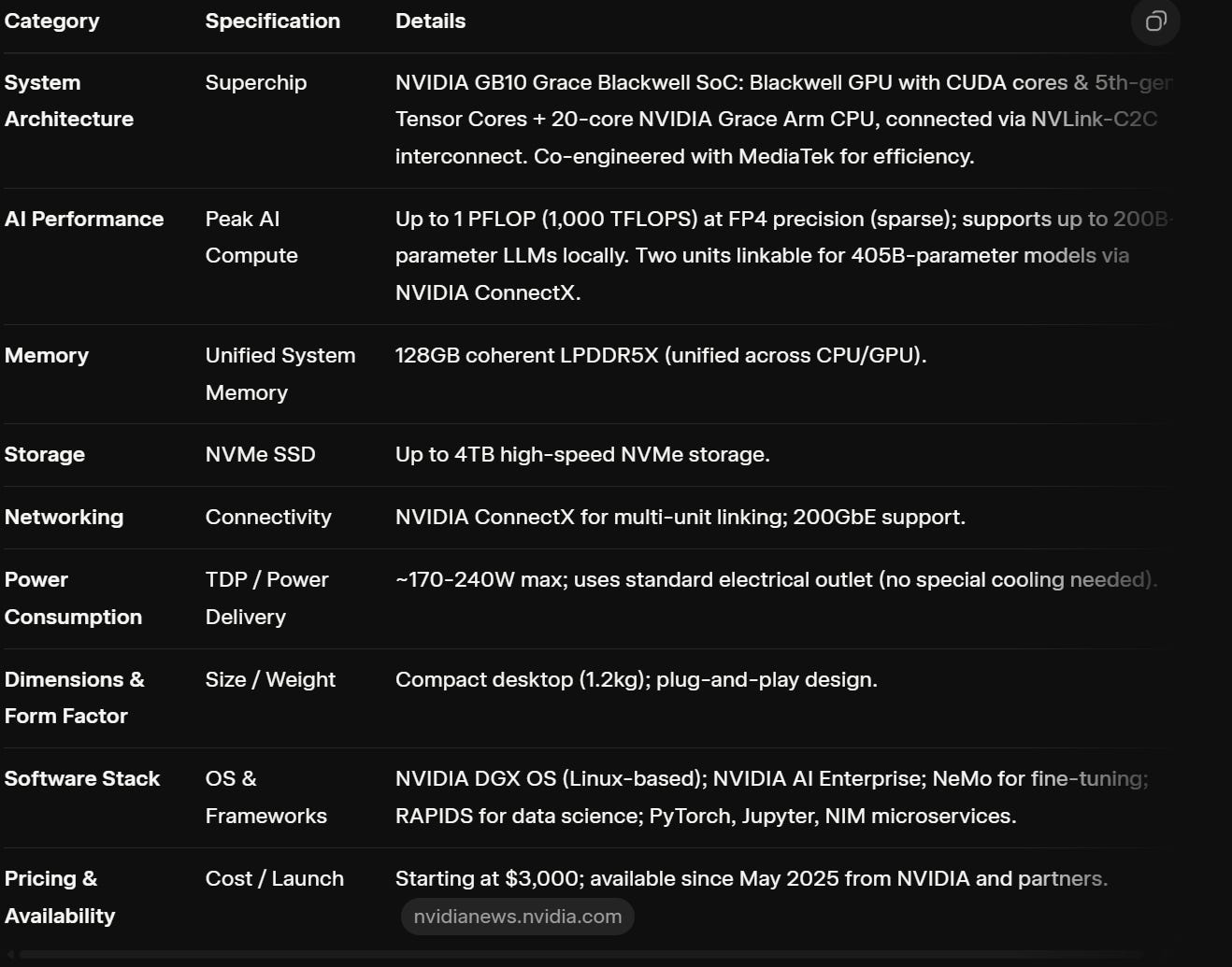This screenshot has width=1232, height=967.
Task: Click the Dimensions & Form Factor cell
Action: point(75,698)
